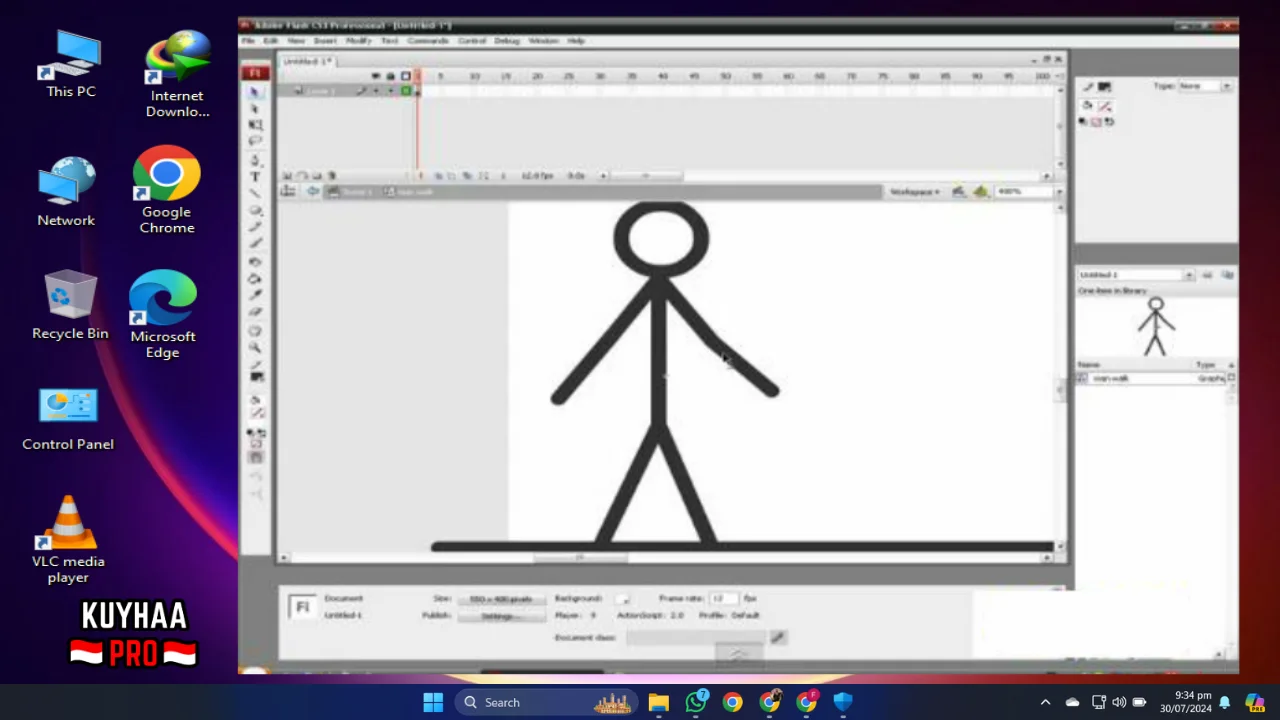Select the Ink Bottle tool
1280x720 pixels.
(255, 262)
